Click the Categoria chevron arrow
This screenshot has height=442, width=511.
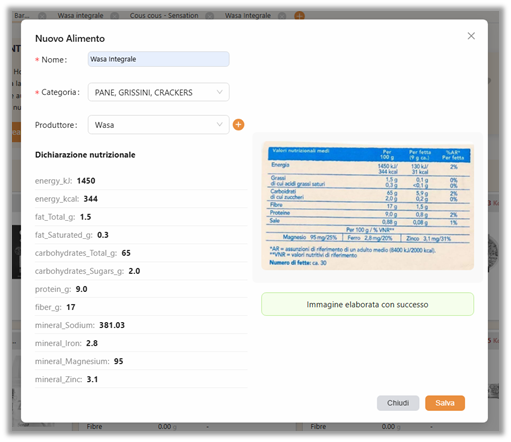click(219, 92)
